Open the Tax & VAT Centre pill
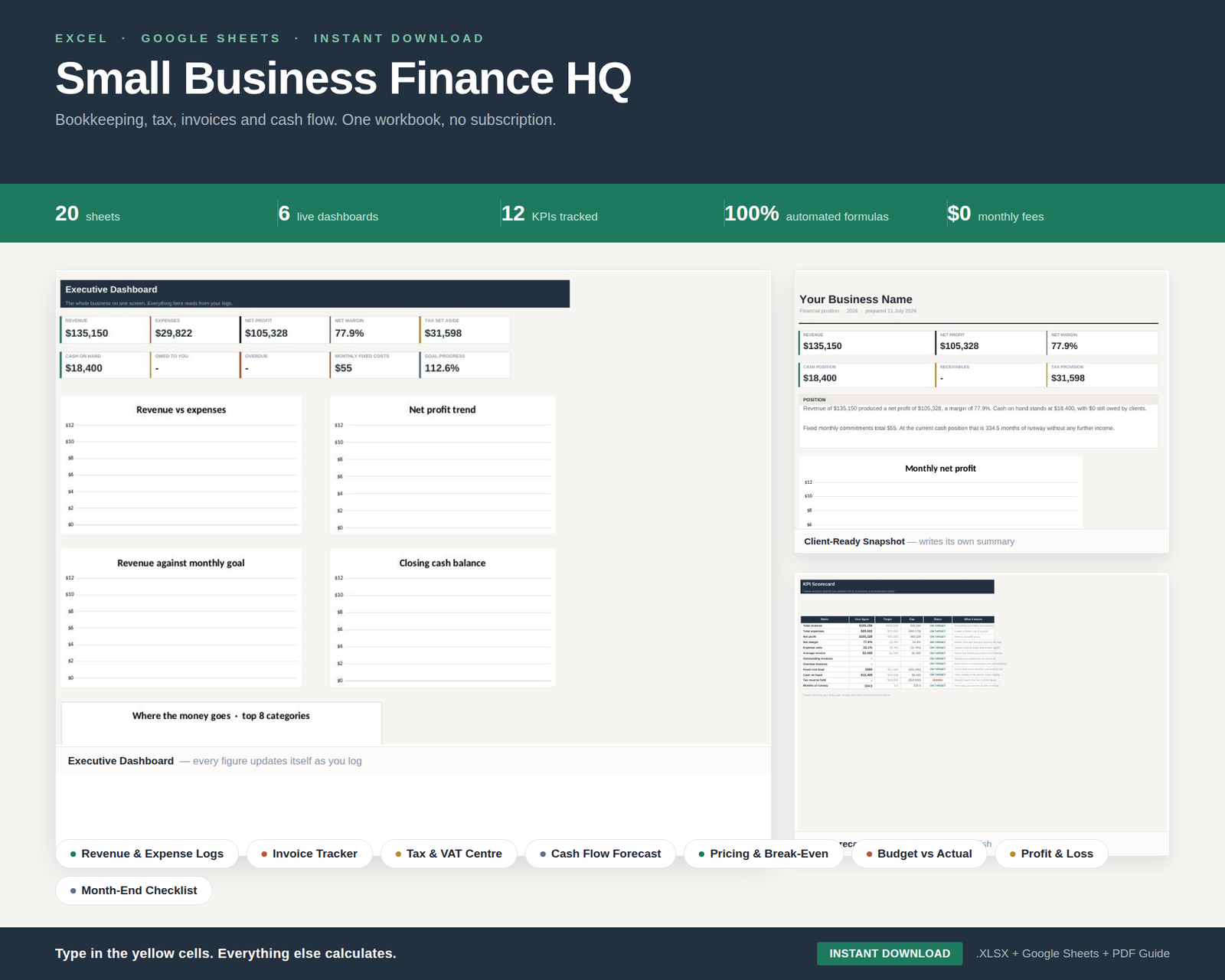1225x980 pixels. (x=449, y=854)
